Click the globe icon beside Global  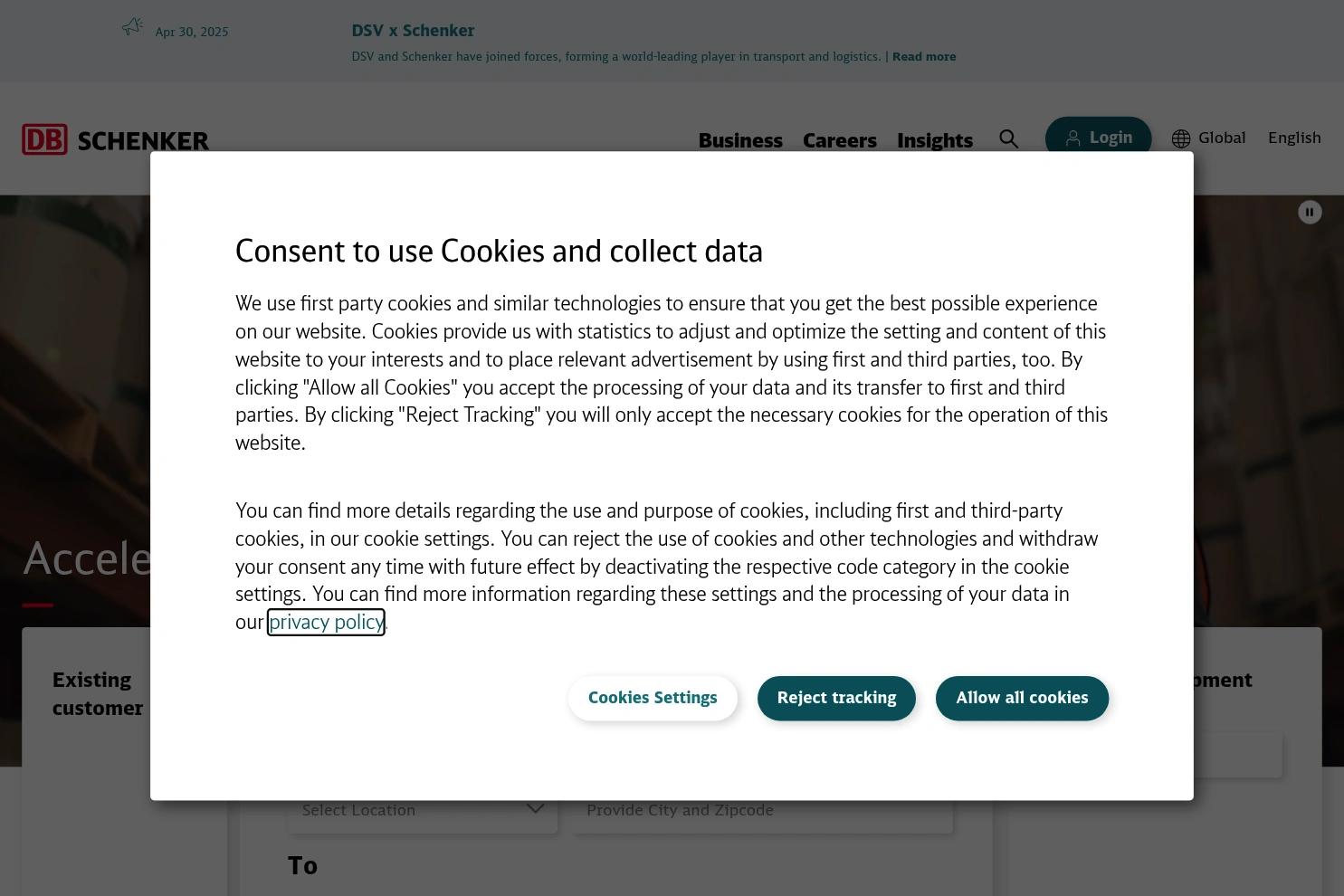point(1181,138)
